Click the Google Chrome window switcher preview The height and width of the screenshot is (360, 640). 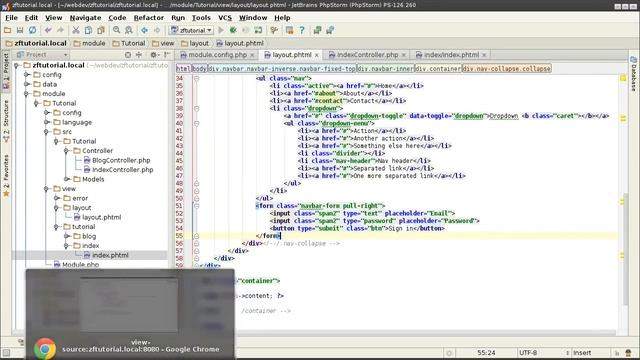(130, 315)
